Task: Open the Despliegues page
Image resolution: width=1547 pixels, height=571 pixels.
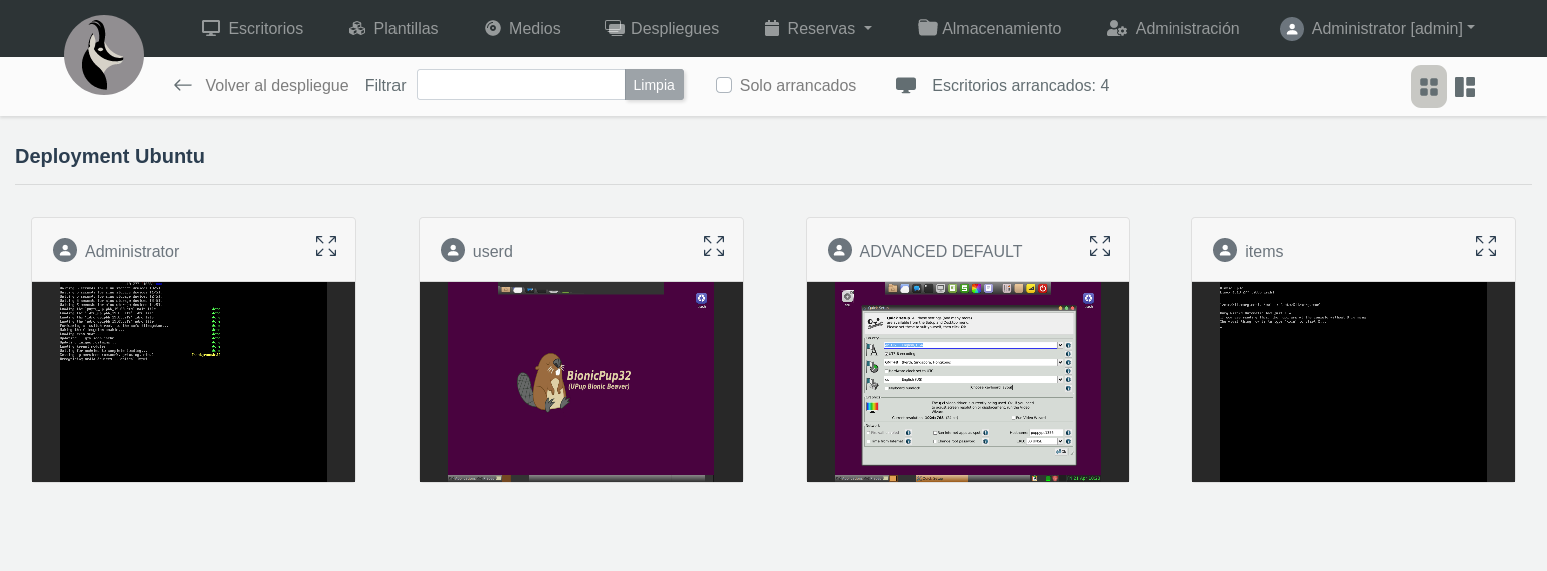Action: [662, 28]
